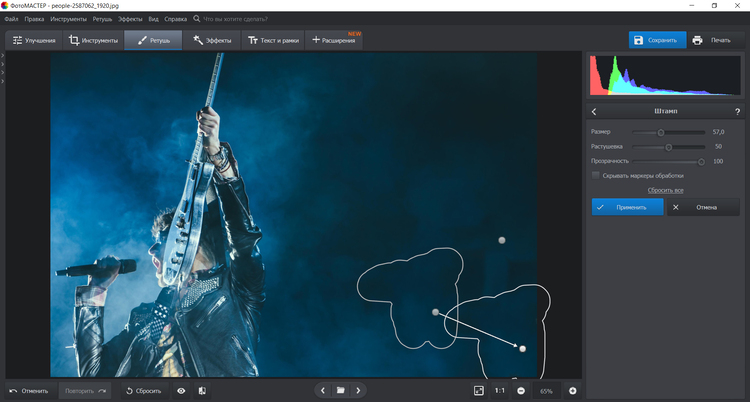Click the back arrow in Штамп panel header
Viewport: 750px width, 402px height.
594,112
